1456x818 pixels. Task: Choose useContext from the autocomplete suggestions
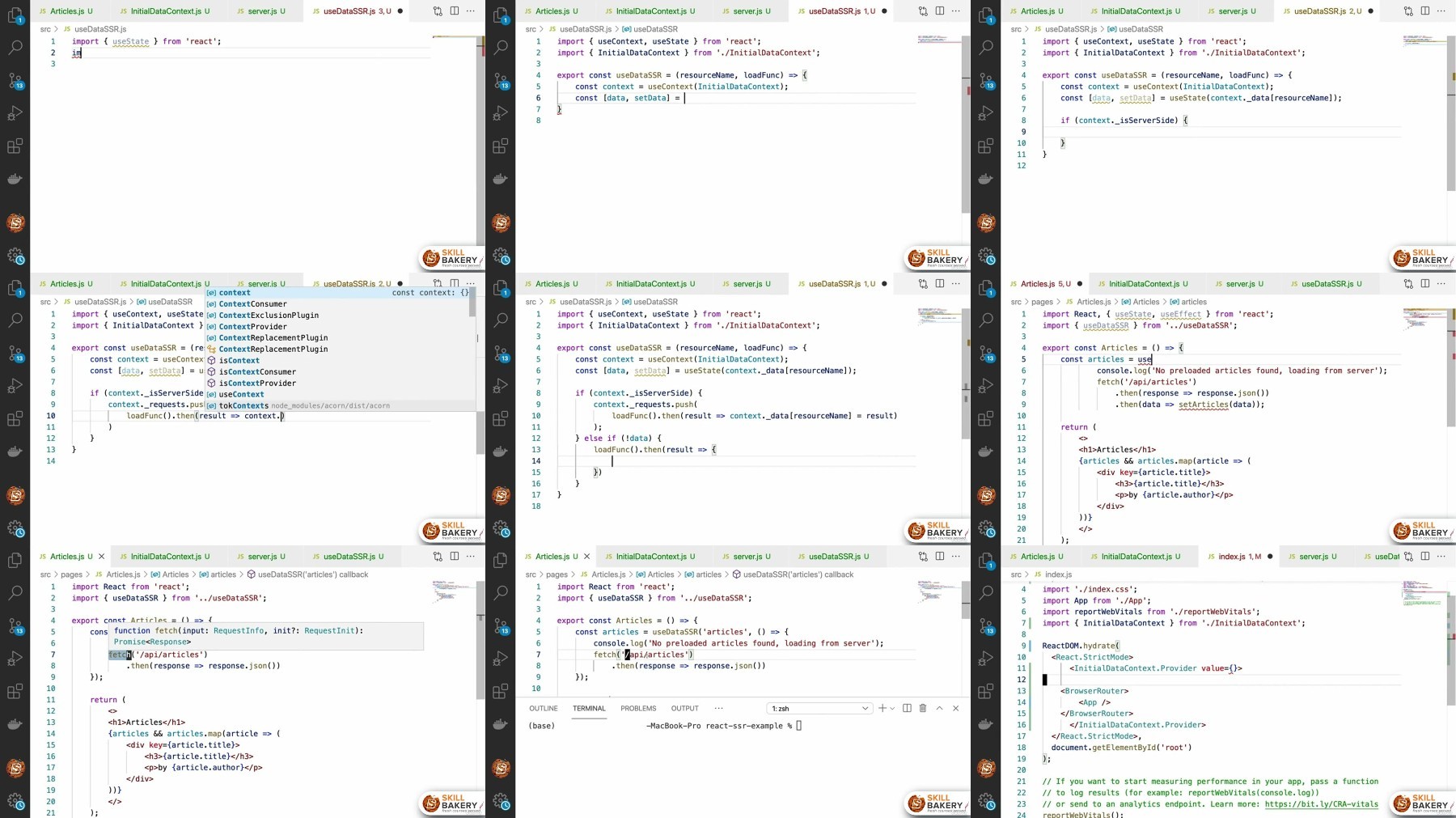coord(241,394)
